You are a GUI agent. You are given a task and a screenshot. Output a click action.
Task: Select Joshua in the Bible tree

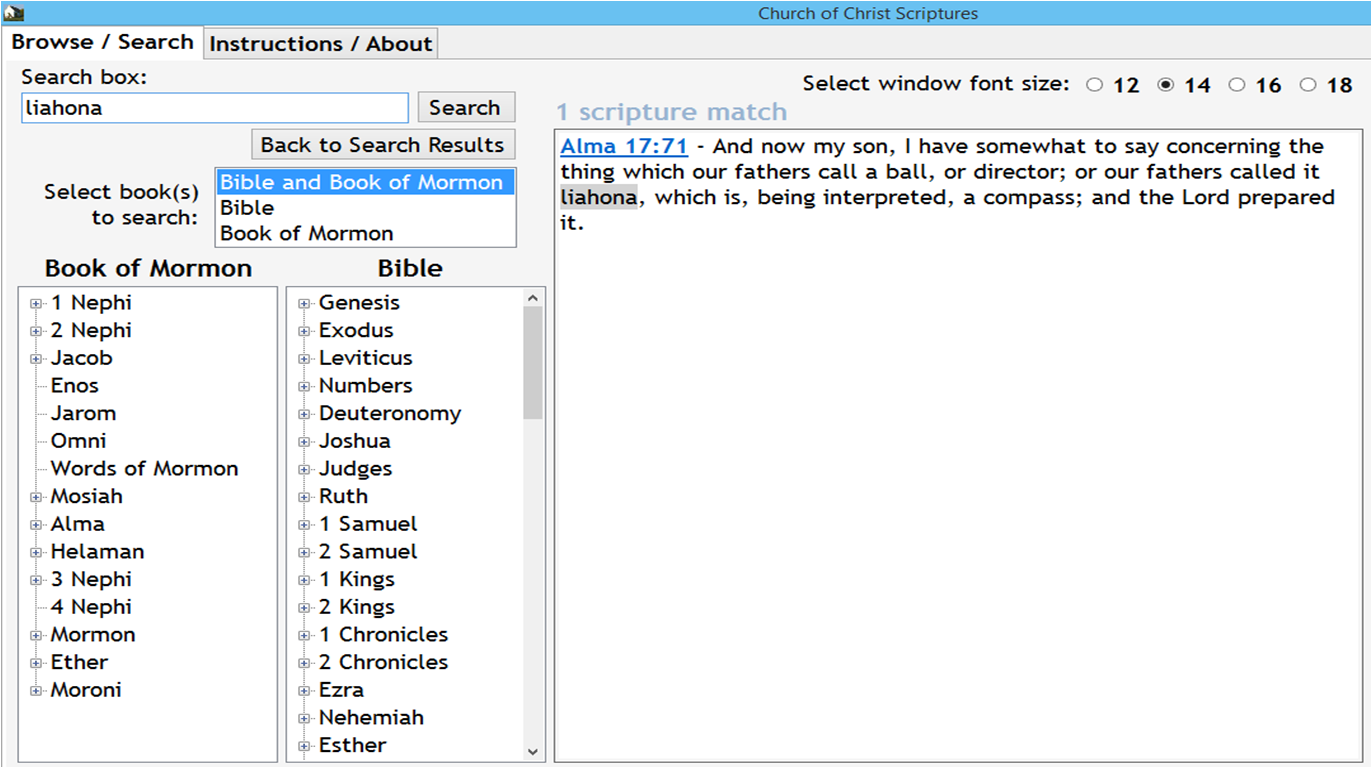click(355, 441)
